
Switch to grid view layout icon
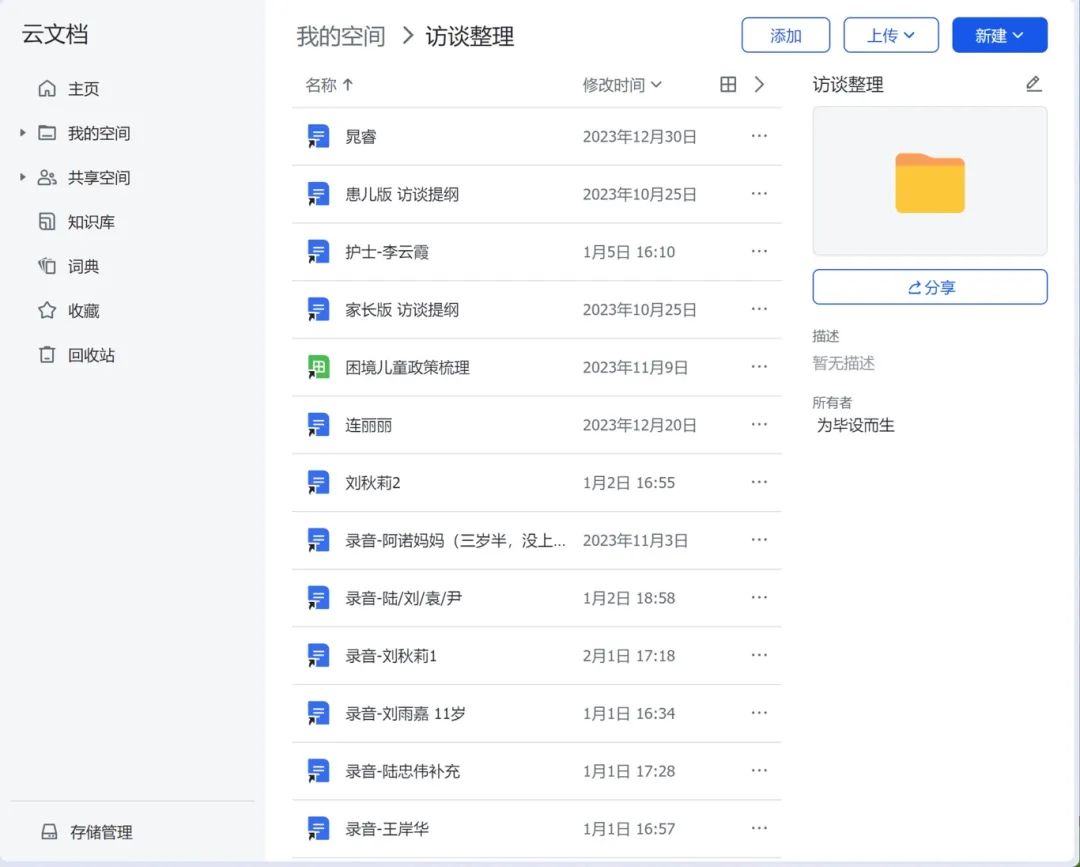tap(728, 85)
